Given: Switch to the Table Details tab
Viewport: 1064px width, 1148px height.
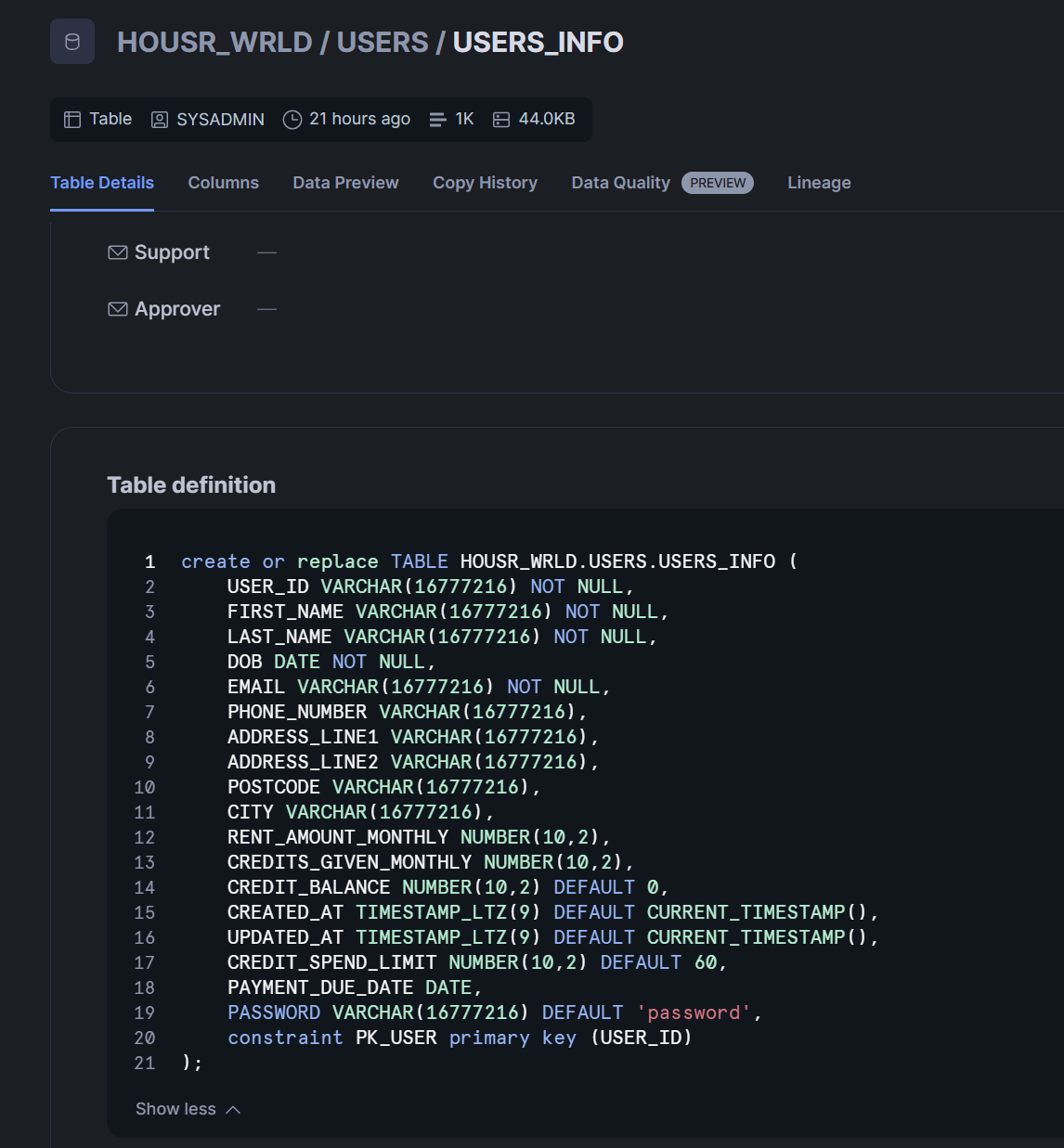Looking at the screenshot, I should pyautogui.click(x=102, y=183).
